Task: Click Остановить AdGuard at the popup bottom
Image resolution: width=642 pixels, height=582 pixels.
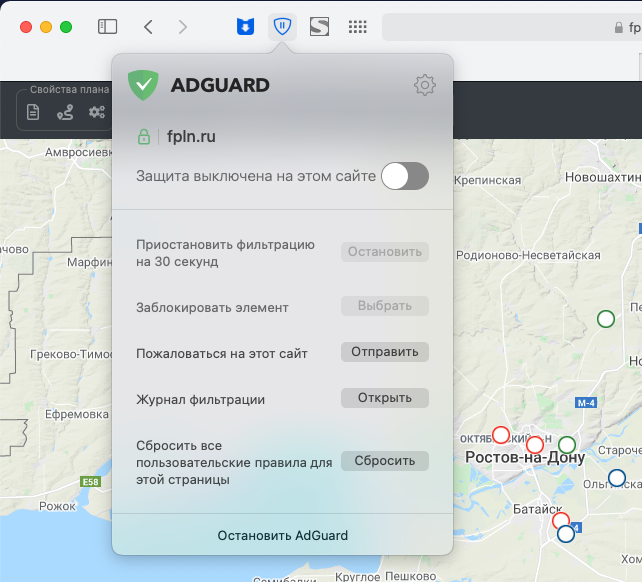Action: tap(283, 535)
